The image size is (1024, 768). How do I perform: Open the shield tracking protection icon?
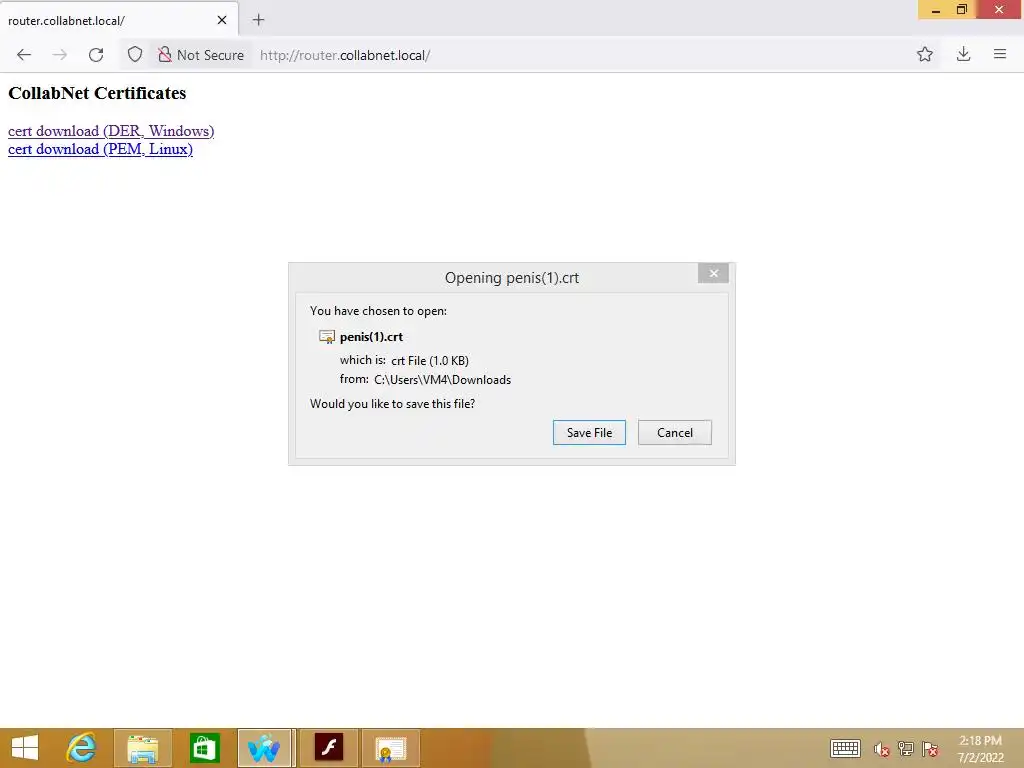click(135, 55)
